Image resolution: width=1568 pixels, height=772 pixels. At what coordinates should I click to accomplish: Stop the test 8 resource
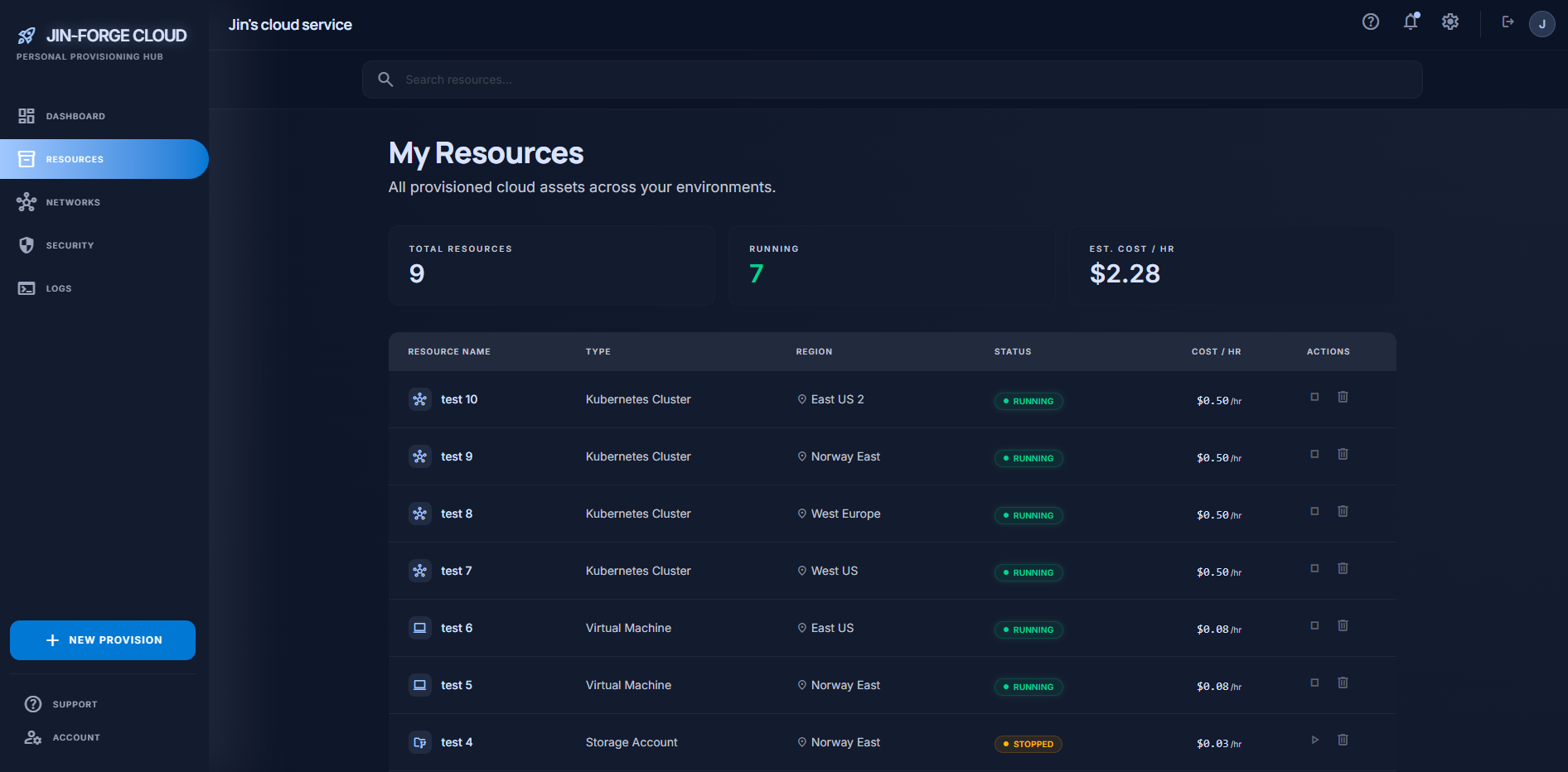click(x=1314, y=511)
